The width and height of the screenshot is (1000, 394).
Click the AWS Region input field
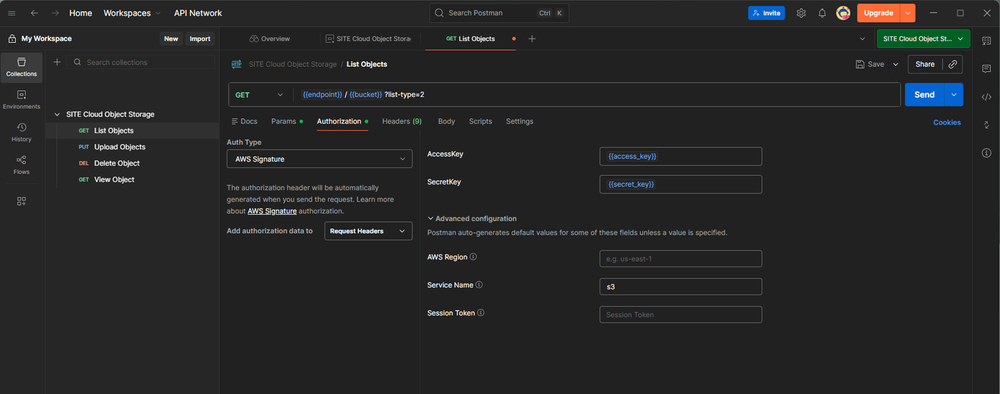click(680, 259)
